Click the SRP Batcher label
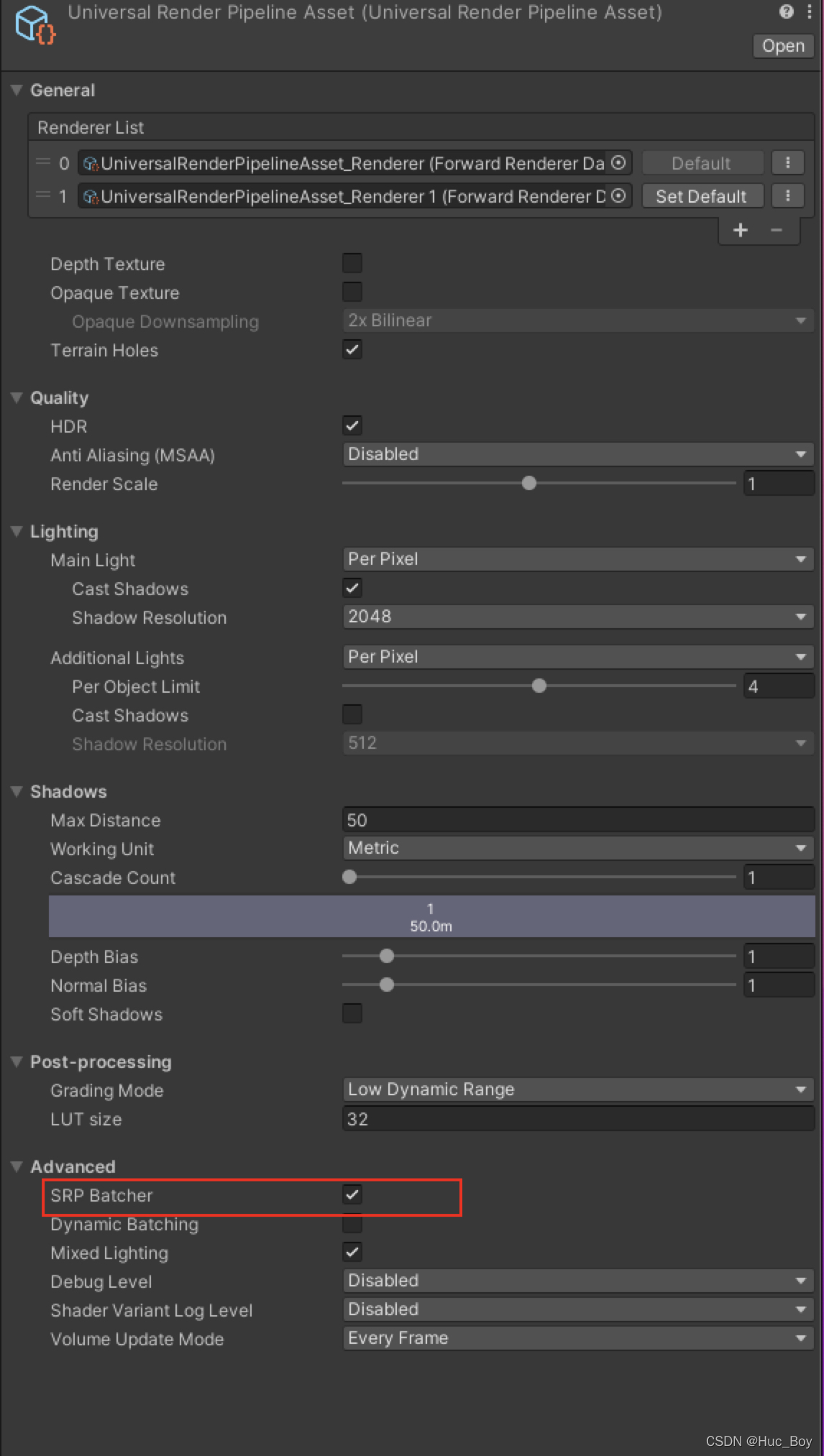Screen dimensions: 824x1456 pos(101,1195)
